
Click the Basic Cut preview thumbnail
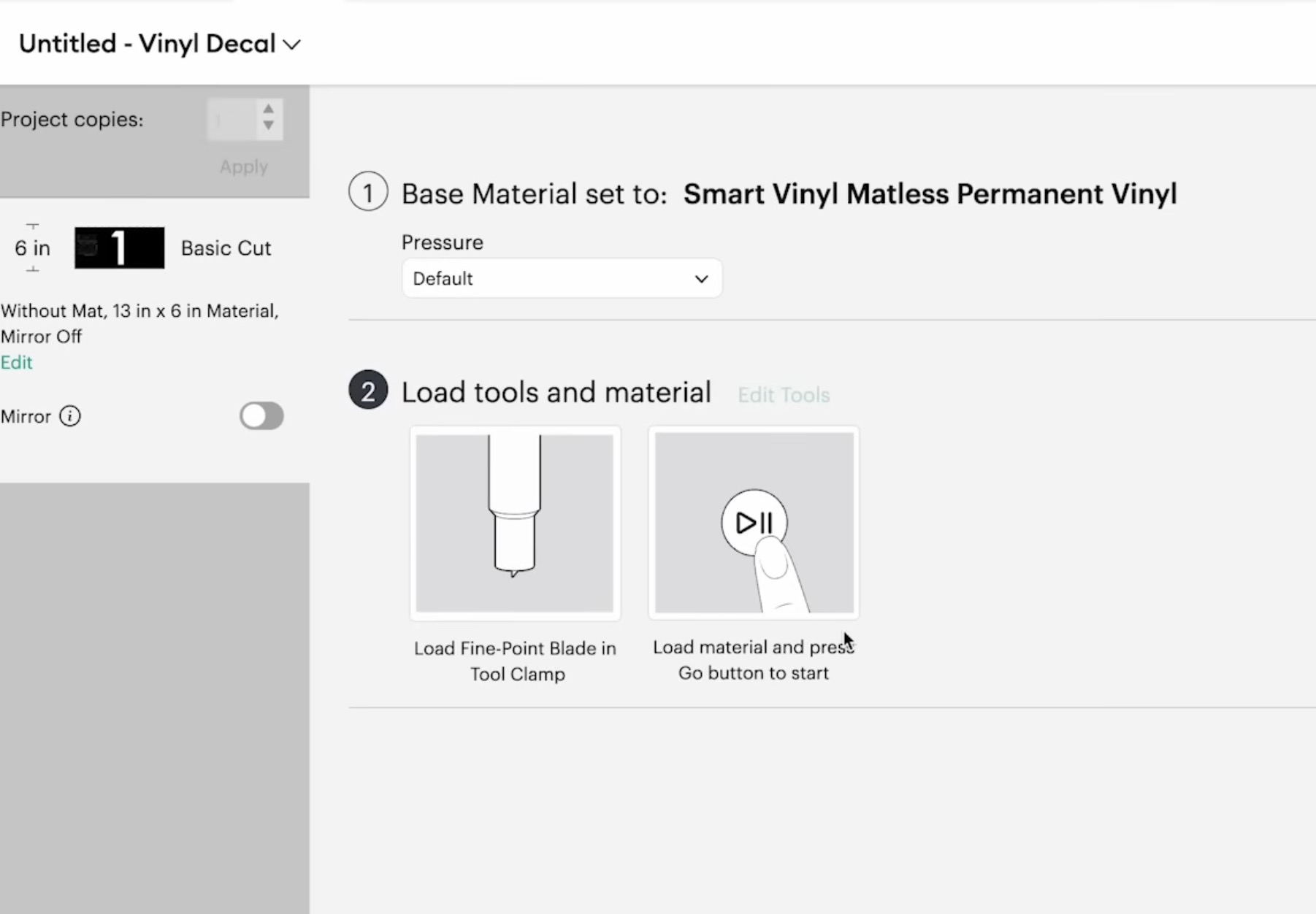click(119, 247)
